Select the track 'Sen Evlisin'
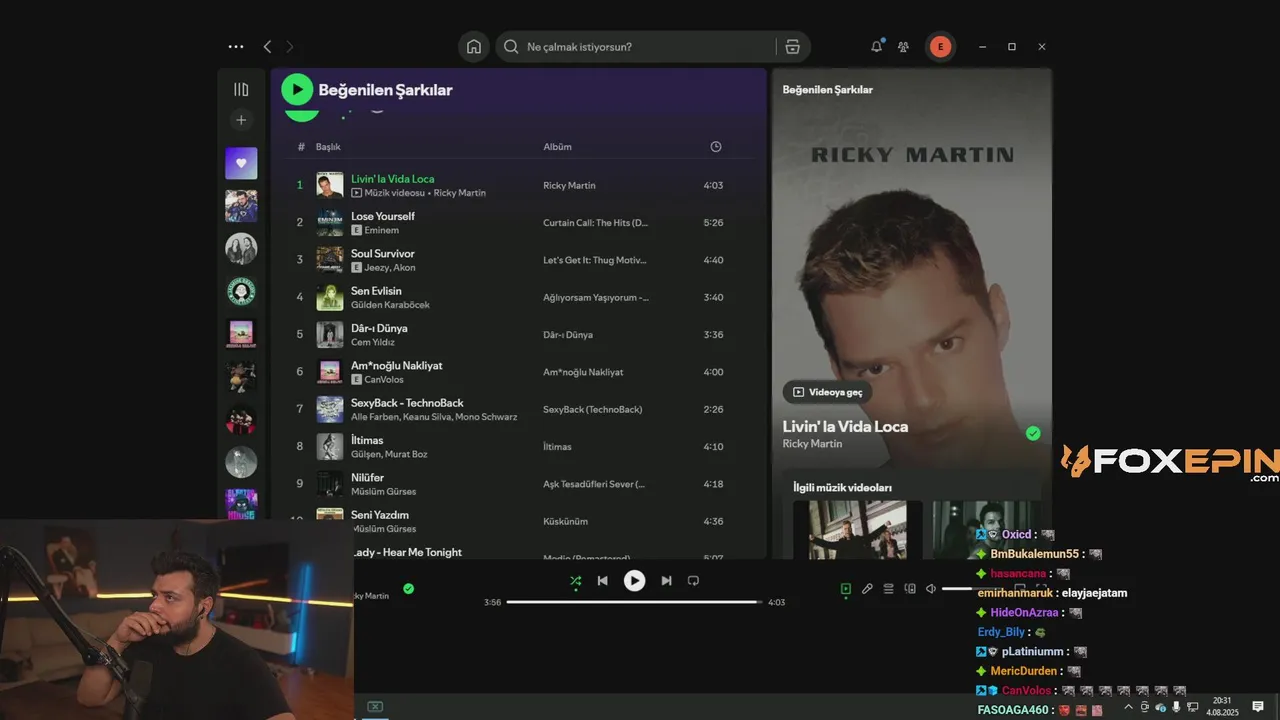1280x720 pixels. click(x=515, y=297)
